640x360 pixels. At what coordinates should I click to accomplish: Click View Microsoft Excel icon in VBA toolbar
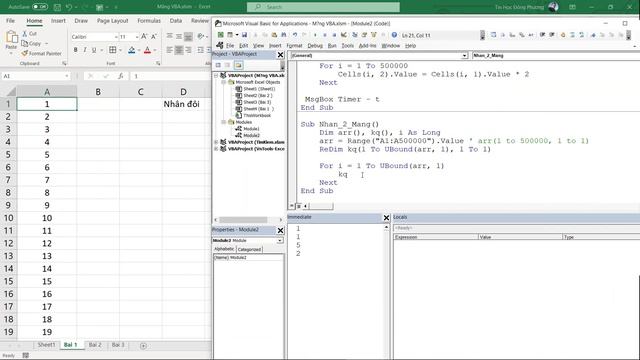[220, 35]
